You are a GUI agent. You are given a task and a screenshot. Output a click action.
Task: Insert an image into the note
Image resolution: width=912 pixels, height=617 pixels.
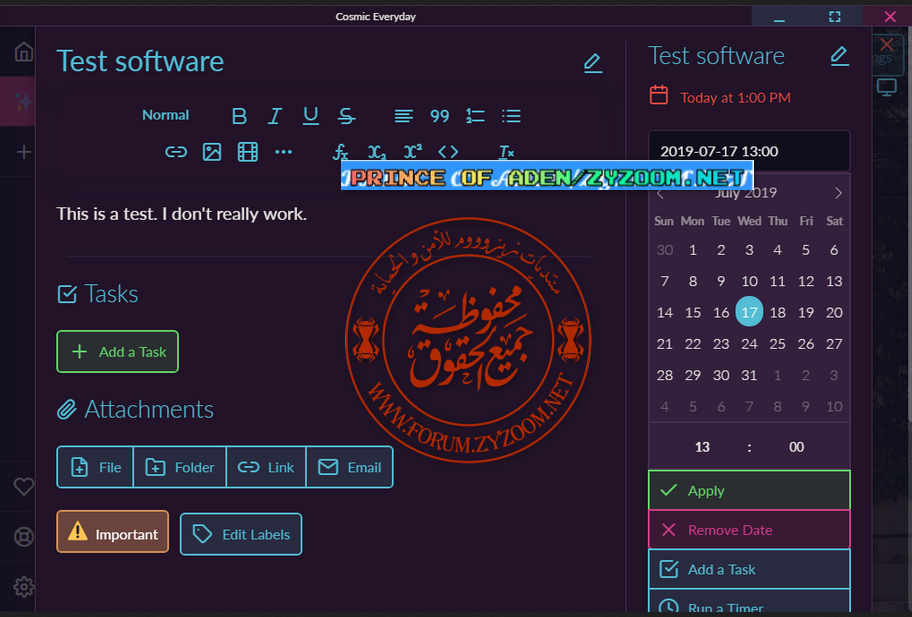coord(212,152)
